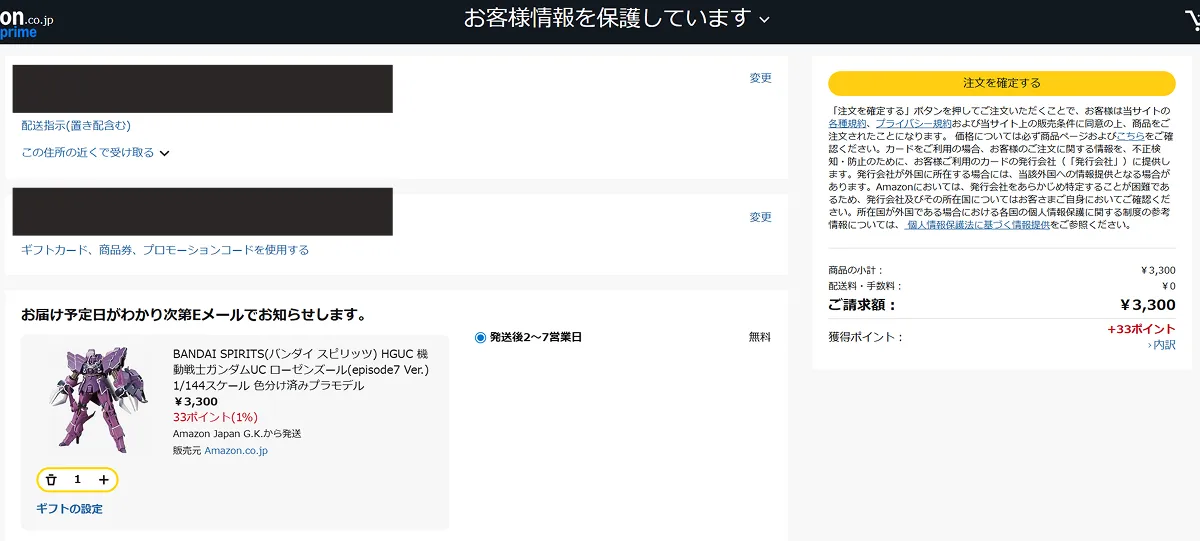Open 個人情報保護法に基づく情報提供 link
The width and height of the screenshot is (1200, 541).
point(977,225)
